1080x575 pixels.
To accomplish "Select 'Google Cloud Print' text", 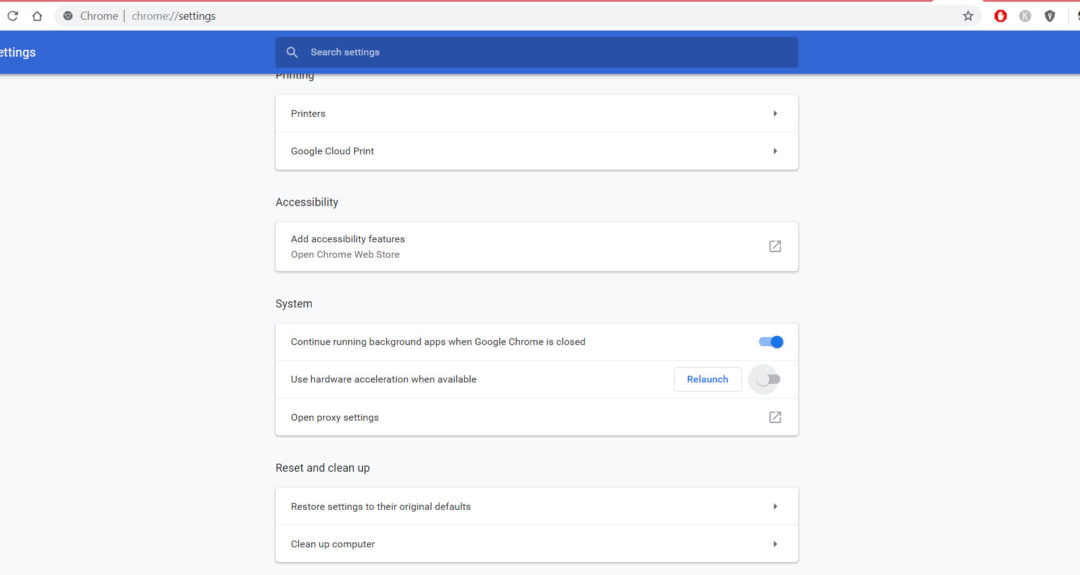I will click(332, 151).
